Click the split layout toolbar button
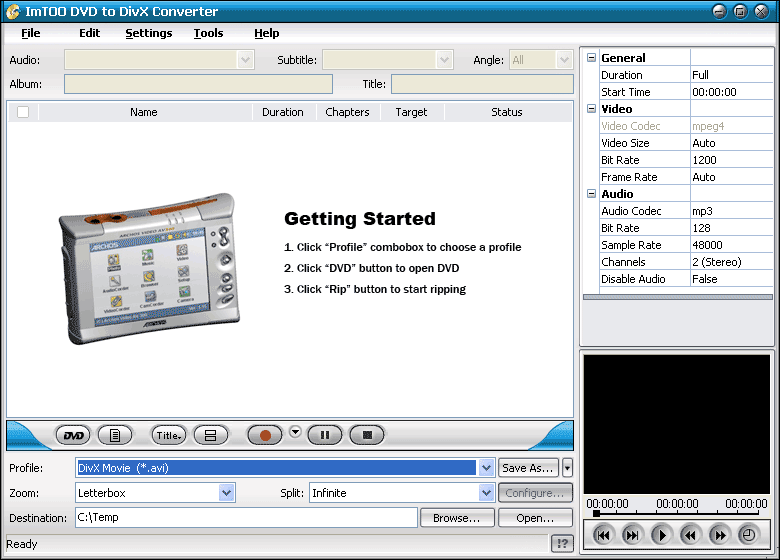This screenshot has height=560, width=780. (210, 436)
